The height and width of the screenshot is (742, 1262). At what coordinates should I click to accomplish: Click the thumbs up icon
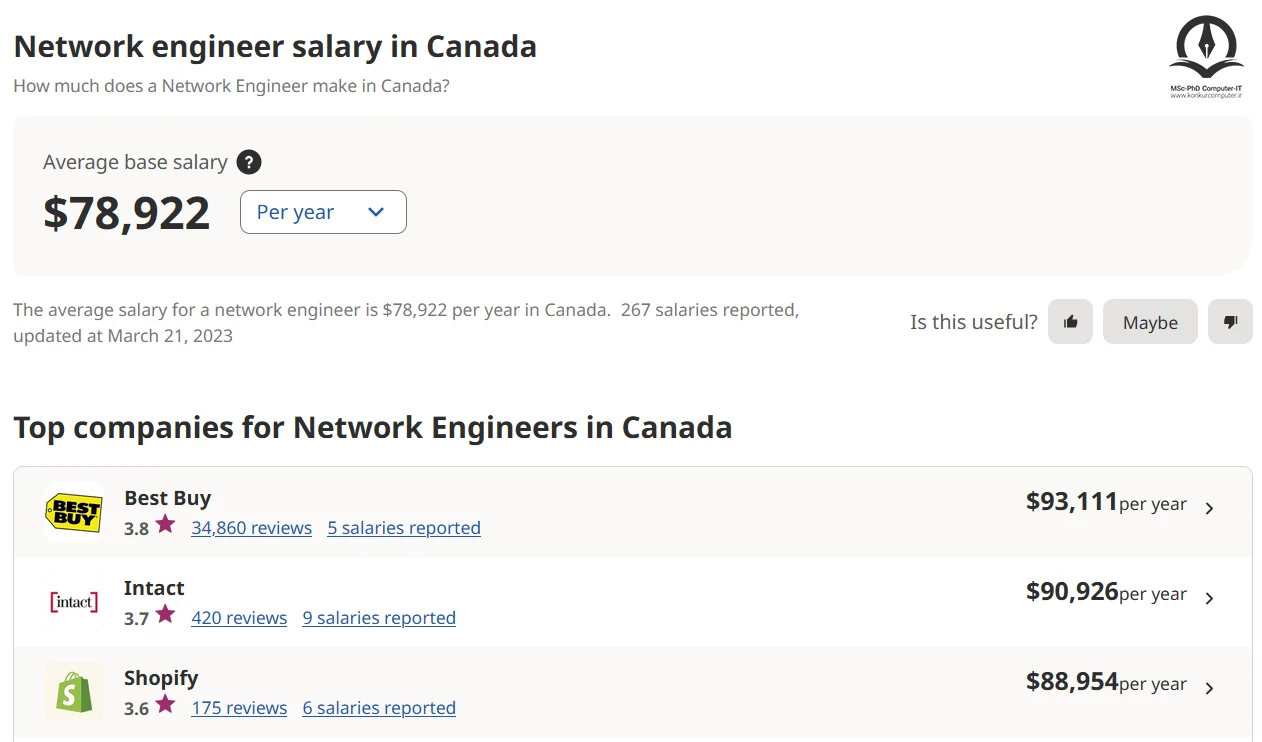(1070, 322)
